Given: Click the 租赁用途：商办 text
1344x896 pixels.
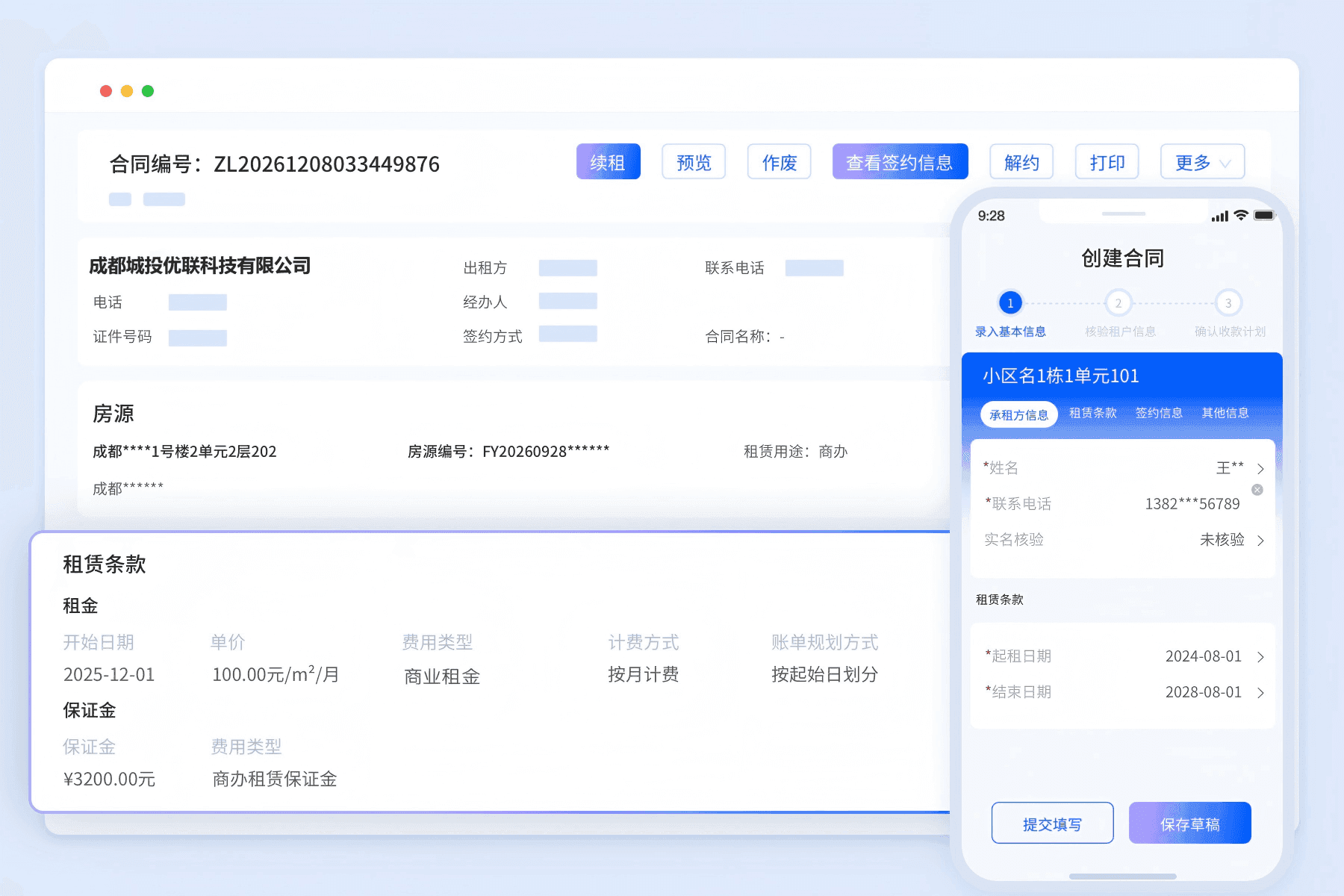Looking at the screenshot, I should tap(795, 452).
